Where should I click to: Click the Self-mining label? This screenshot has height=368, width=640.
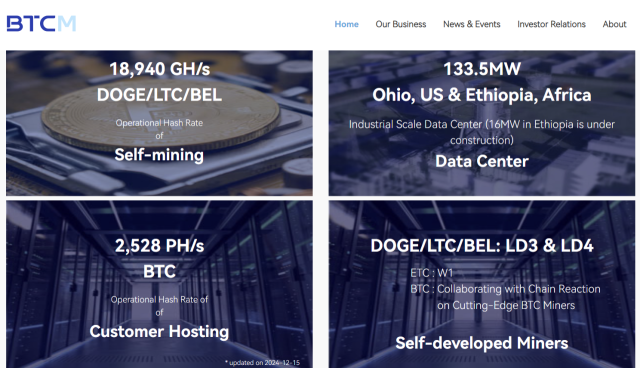[159, 155]
